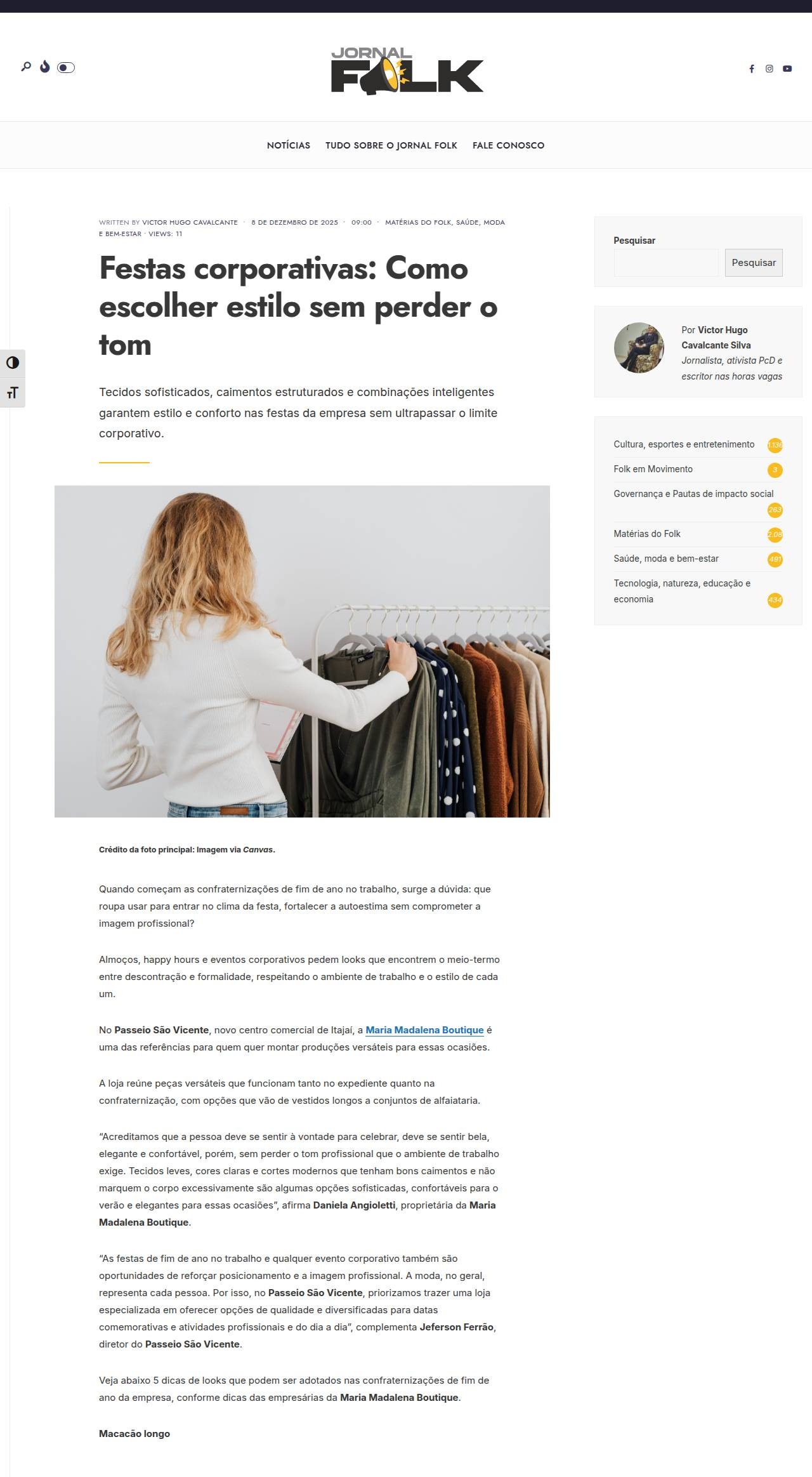Open the Folk em Movimento category
This screenshot has width=812, height=1477.
tap(653, 469)
